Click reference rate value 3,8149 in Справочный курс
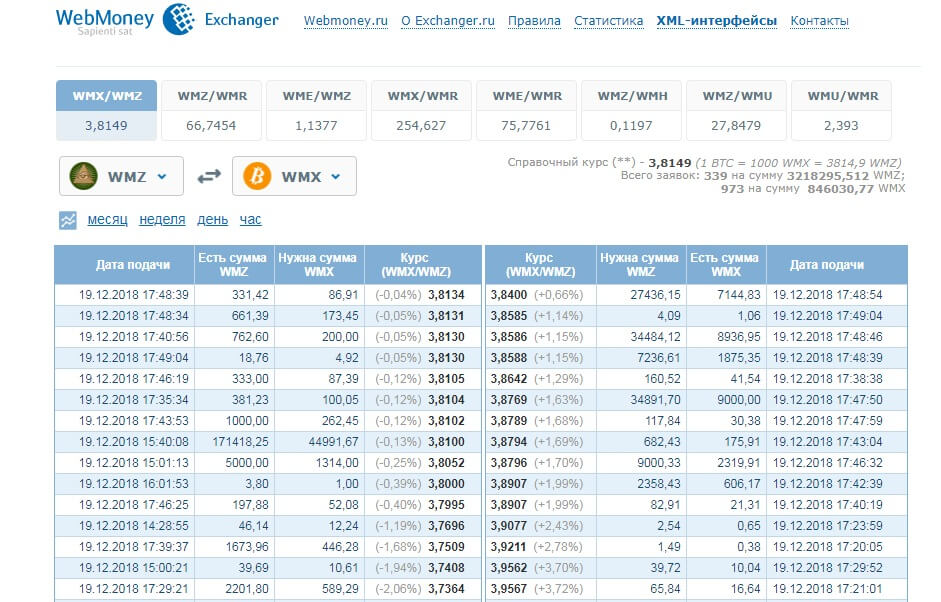The width and height of the screenshot is (941, 602). (670, 163)
